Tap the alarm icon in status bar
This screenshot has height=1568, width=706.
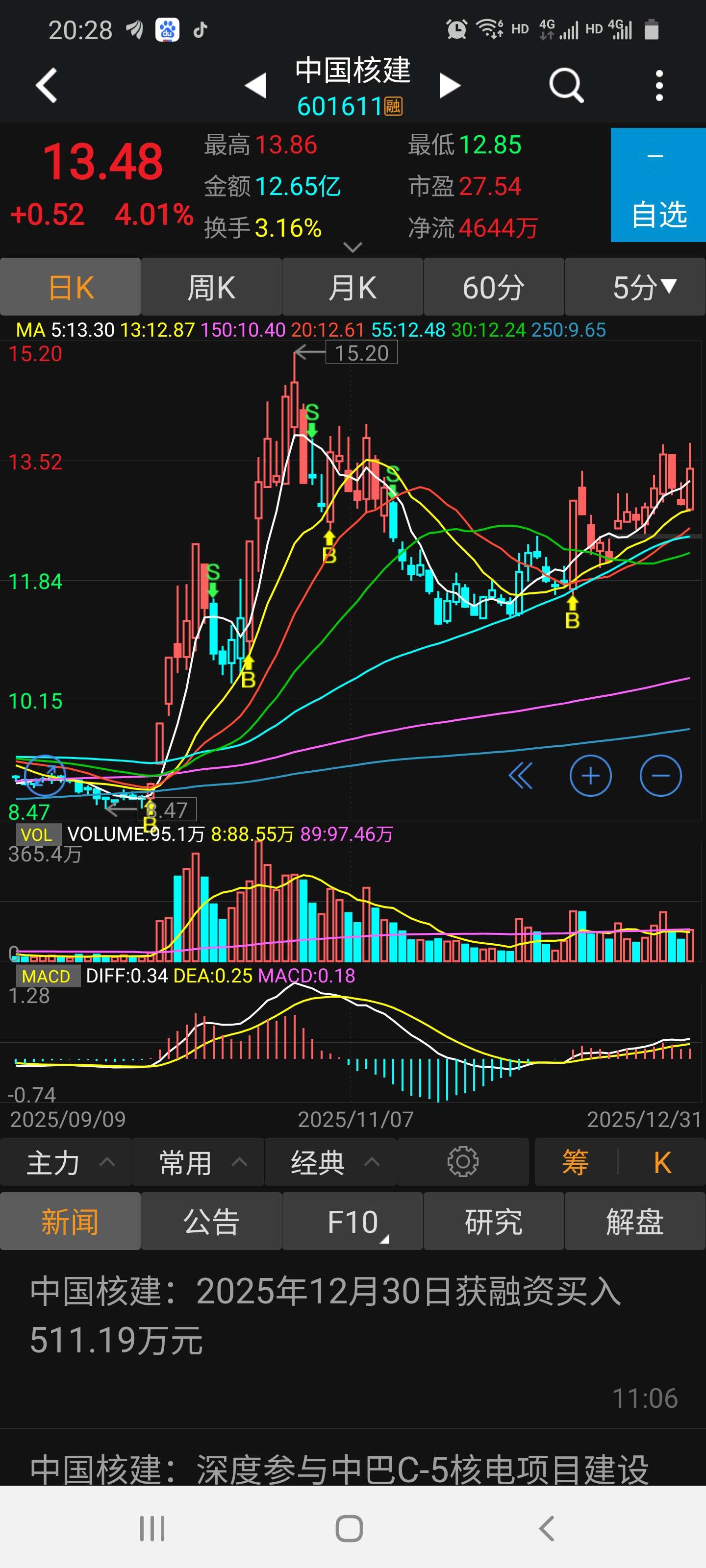[456, 28]
